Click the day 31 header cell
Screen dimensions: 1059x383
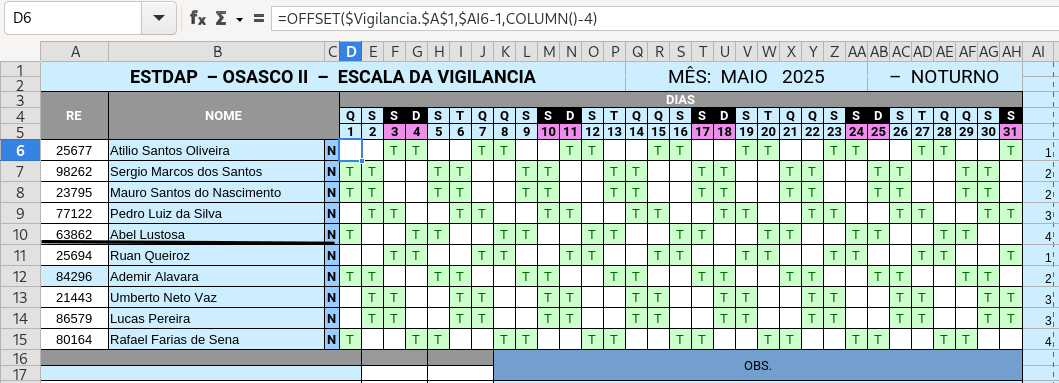point(1011,132)
